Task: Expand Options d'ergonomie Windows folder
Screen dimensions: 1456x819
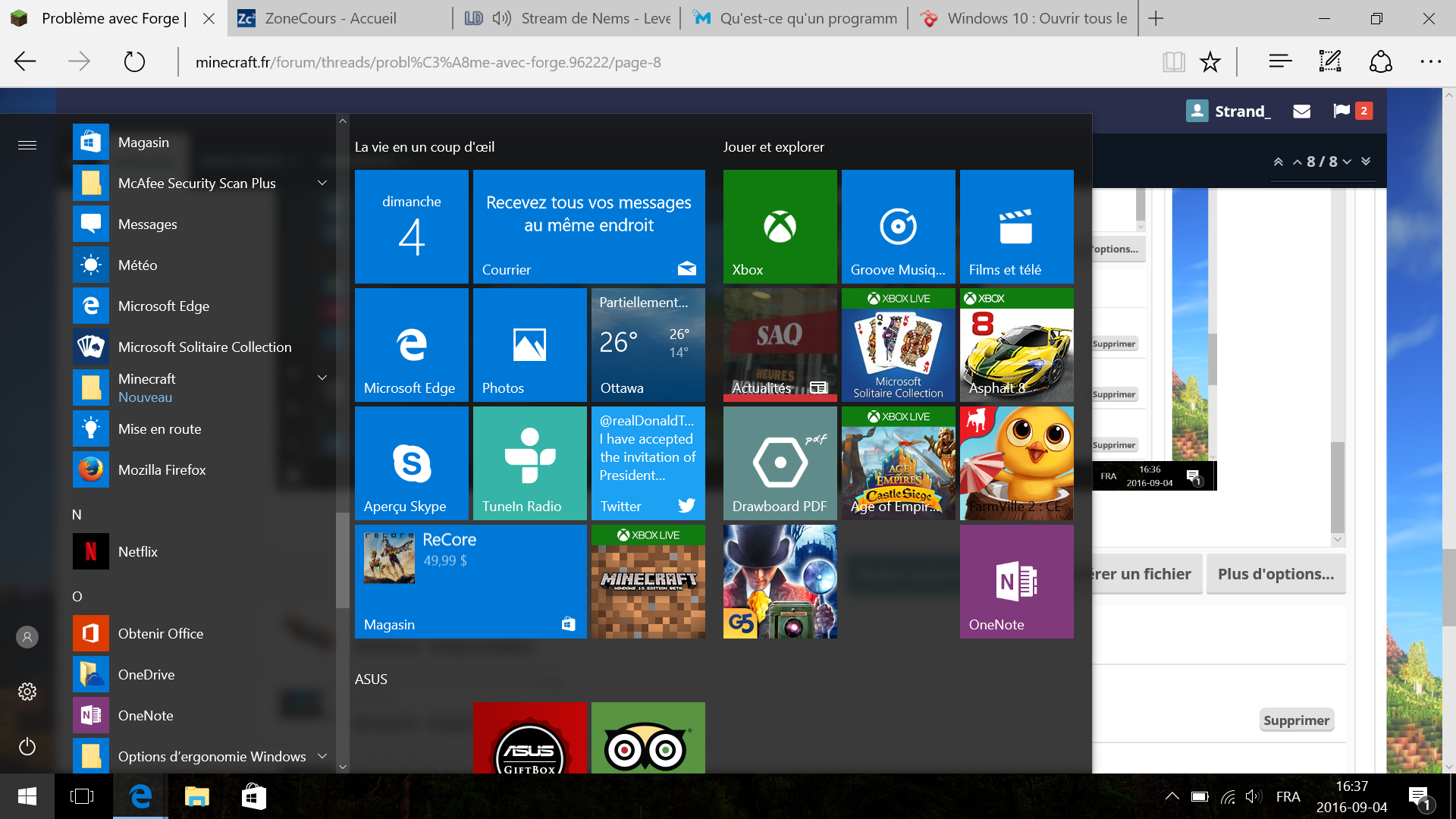Action: (322, 756)
